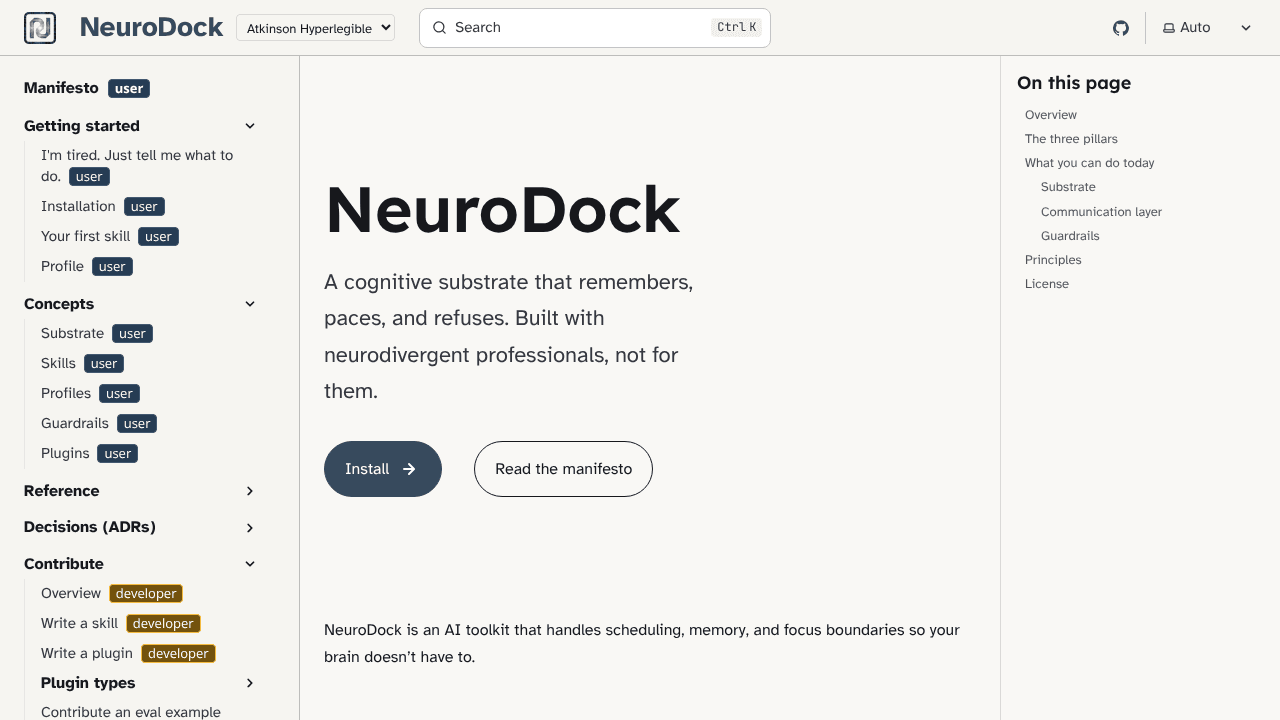This screenshot has width=1280, height=720.
Task: Jump to The three pillars section
Action: tap(1071, 139)
